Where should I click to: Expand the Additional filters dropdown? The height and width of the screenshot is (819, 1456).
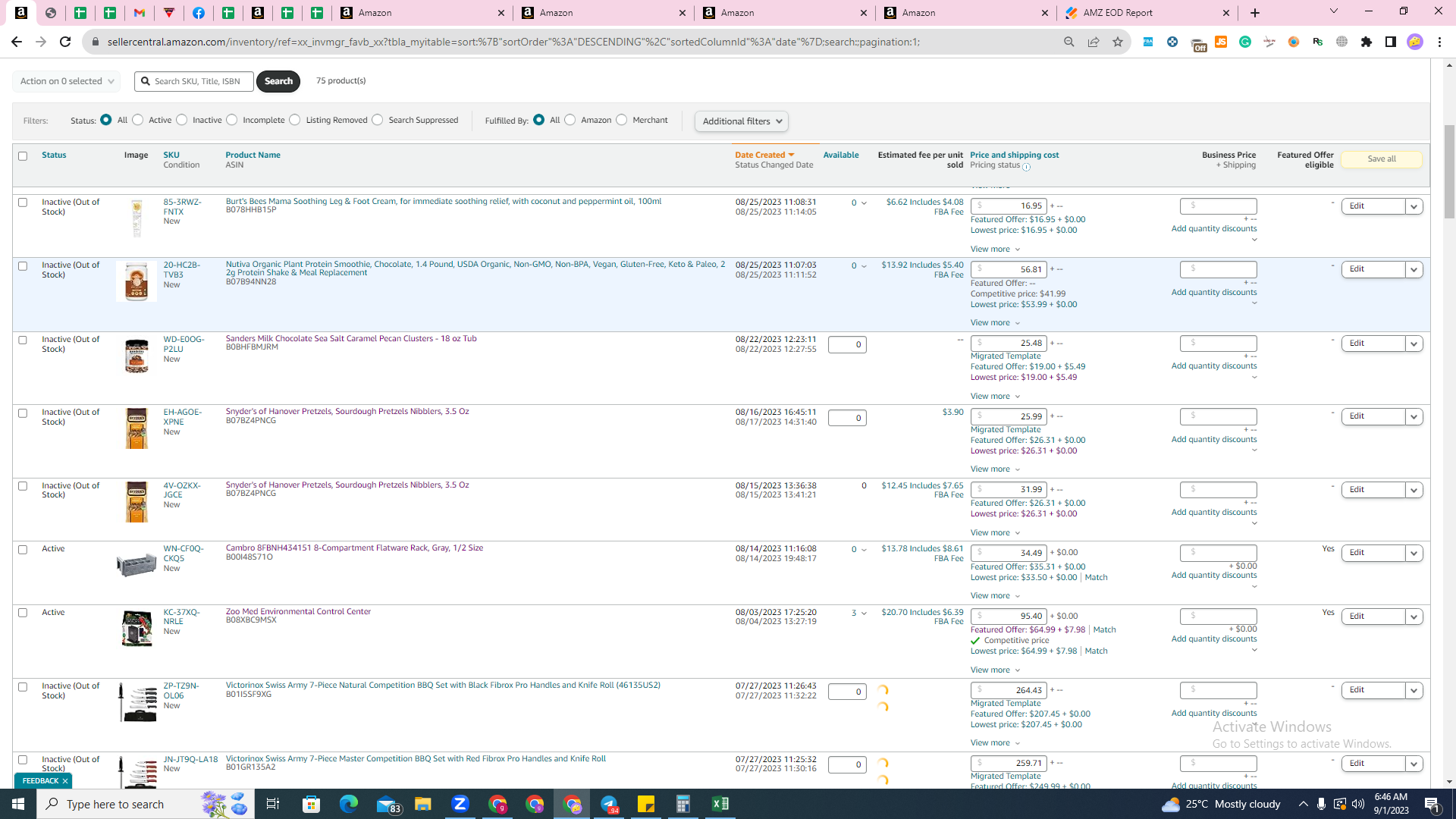tap(742, 121)
